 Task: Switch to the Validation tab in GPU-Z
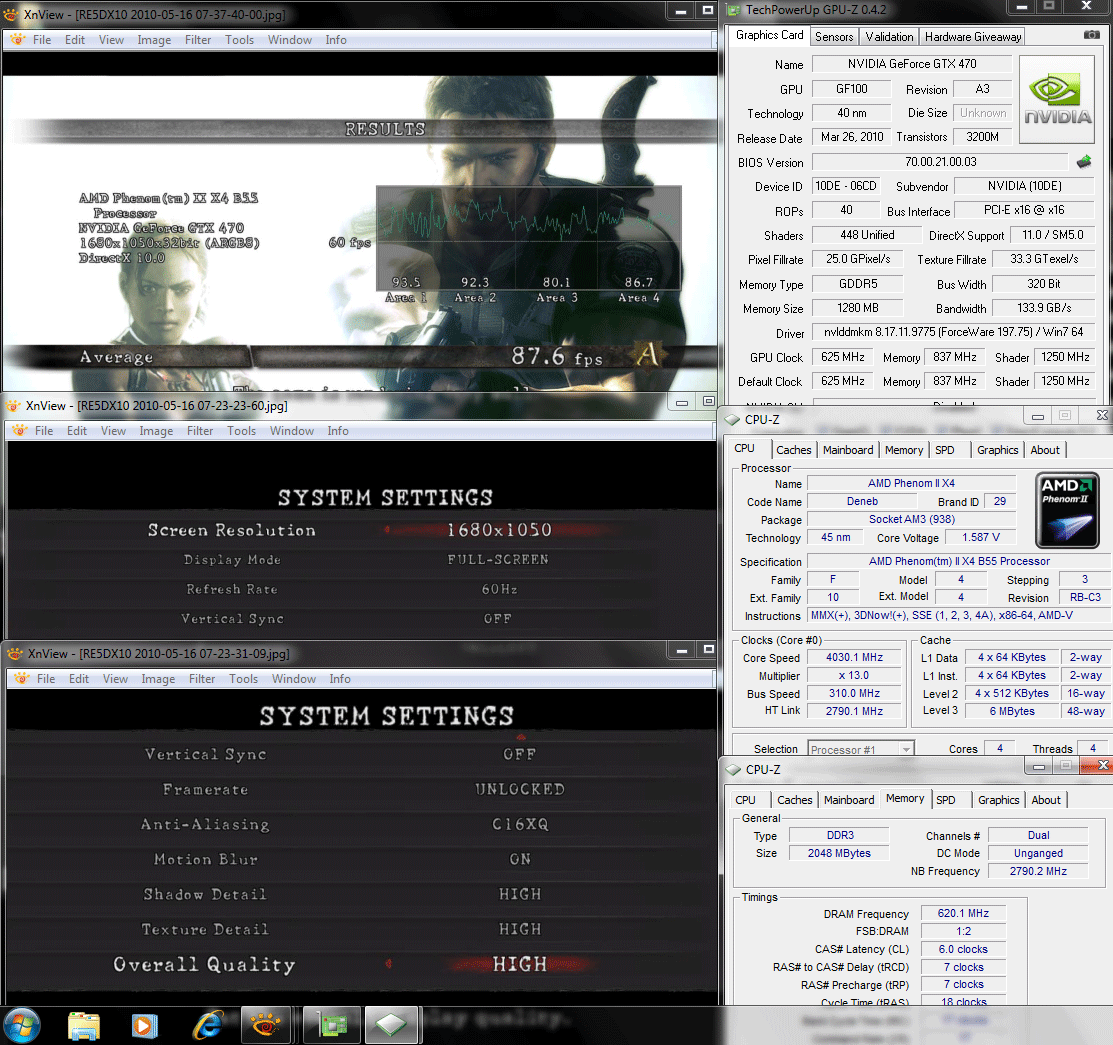point(889,37)
